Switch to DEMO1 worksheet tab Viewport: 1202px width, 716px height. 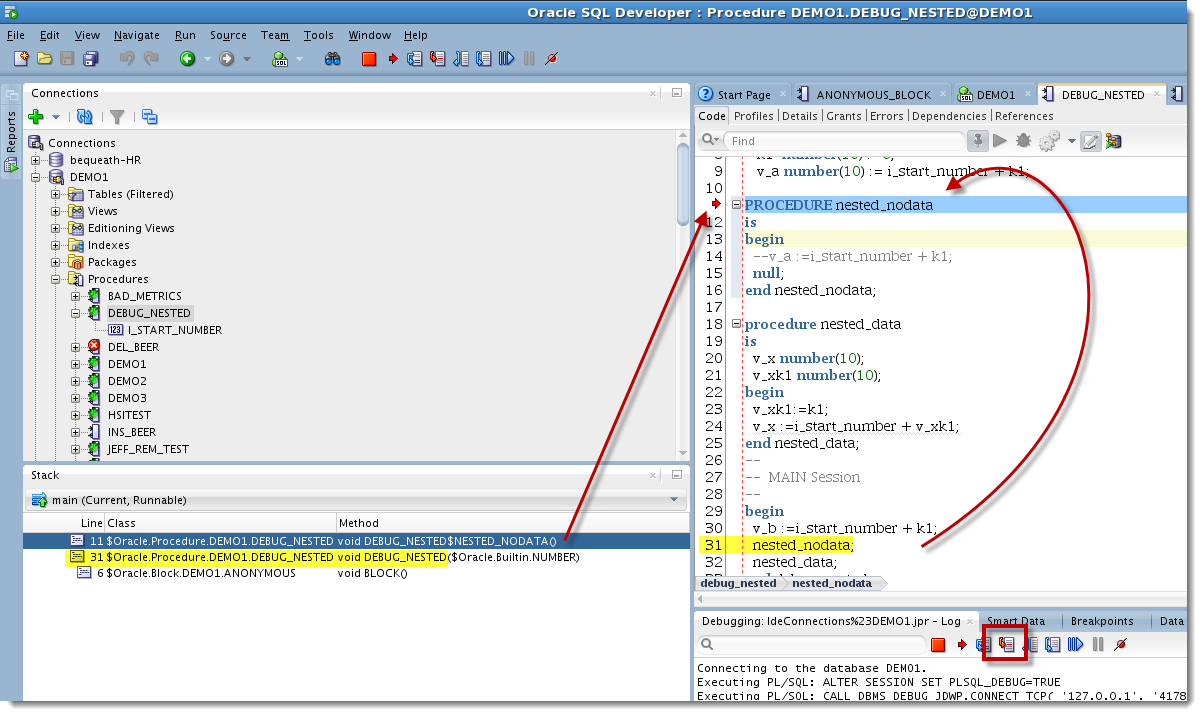pos(994,94)
